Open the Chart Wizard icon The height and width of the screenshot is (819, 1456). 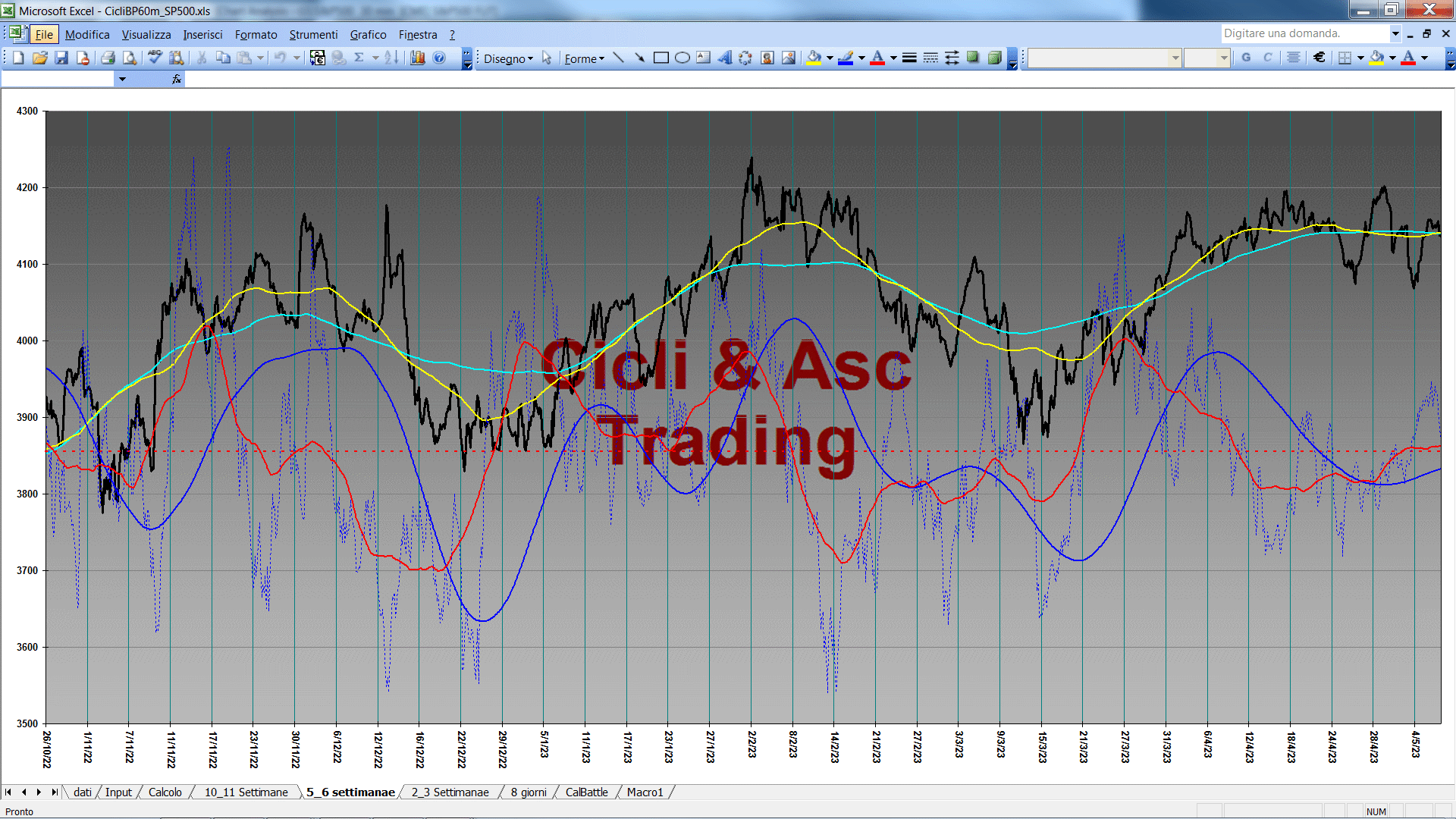coord(417,58)
